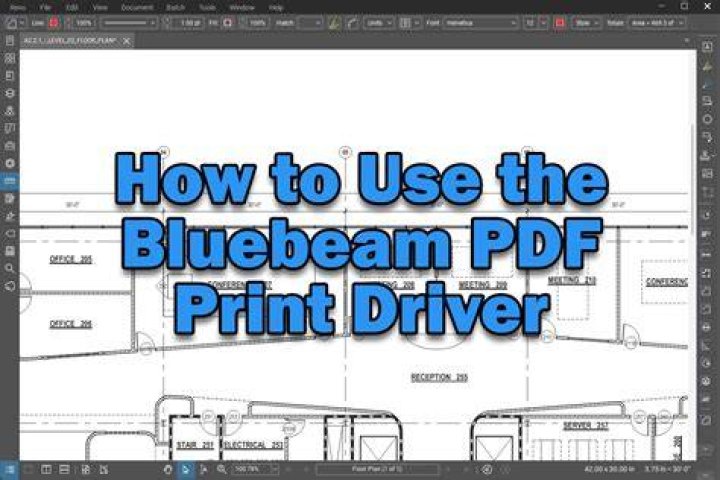This screenshot has height=480, width=720.
Task: Open the File Access panel icon
Action: coord(10,40)
